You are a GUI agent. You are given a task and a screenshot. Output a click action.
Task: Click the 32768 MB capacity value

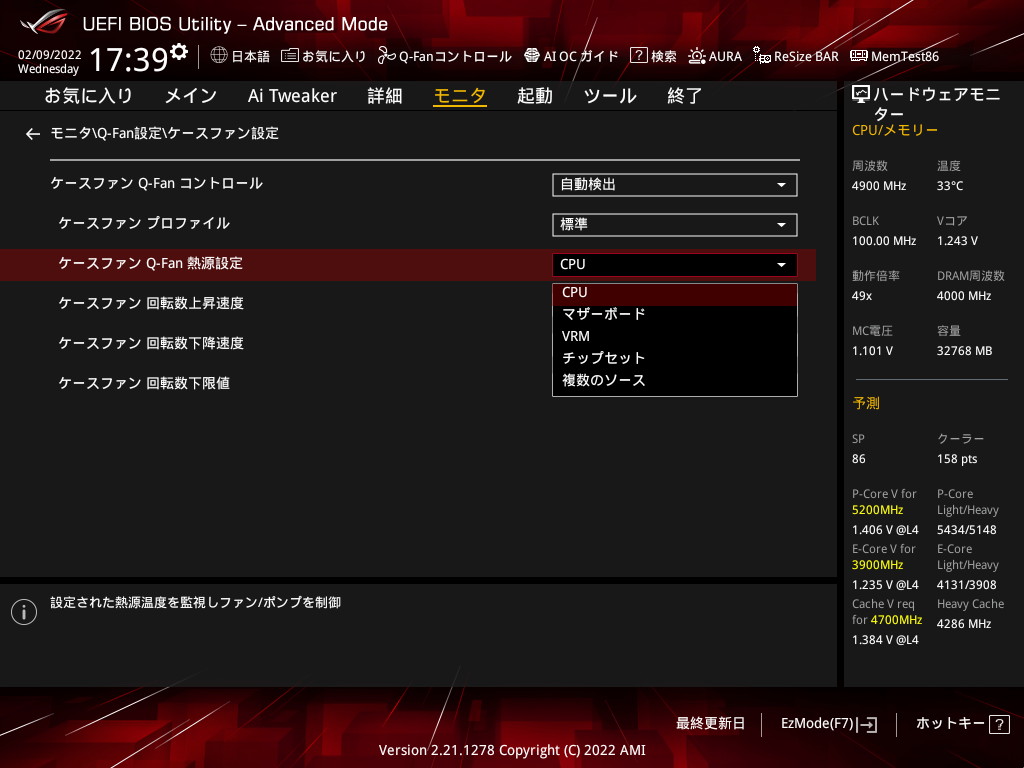[x=965, y=351]
